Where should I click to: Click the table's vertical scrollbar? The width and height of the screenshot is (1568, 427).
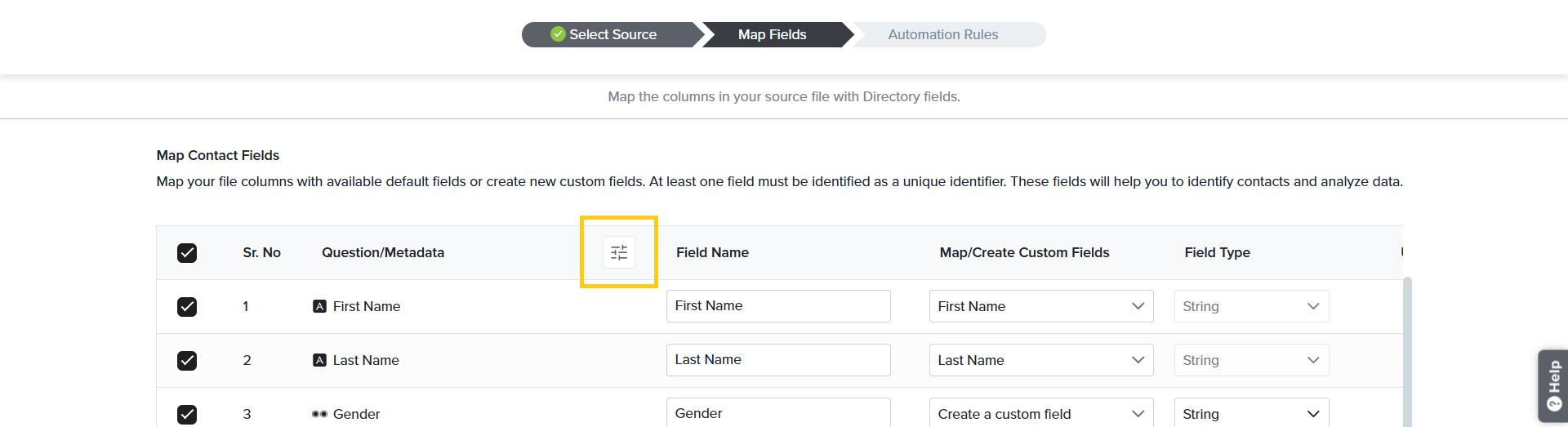tap(1407, 351)
